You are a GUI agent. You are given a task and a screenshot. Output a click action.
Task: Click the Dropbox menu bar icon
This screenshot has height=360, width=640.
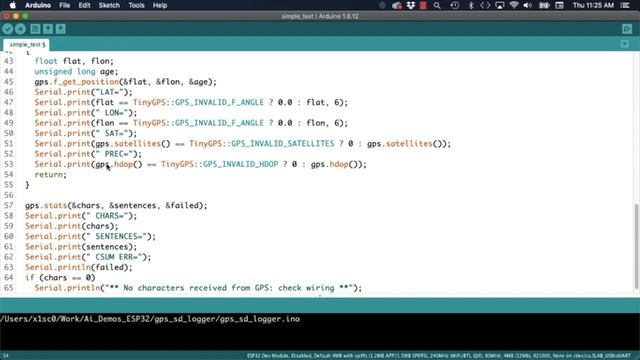(411, 5)
